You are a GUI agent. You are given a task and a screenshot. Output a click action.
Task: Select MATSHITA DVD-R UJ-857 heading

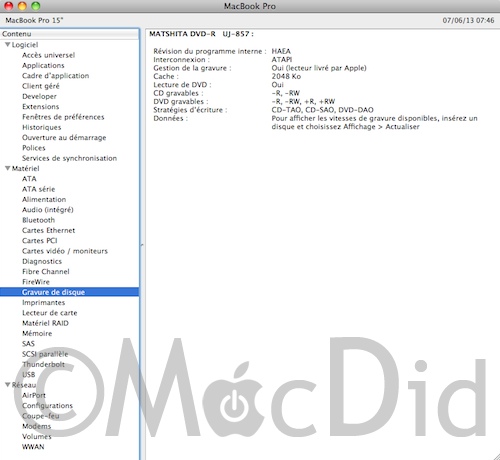pos(201,34)
